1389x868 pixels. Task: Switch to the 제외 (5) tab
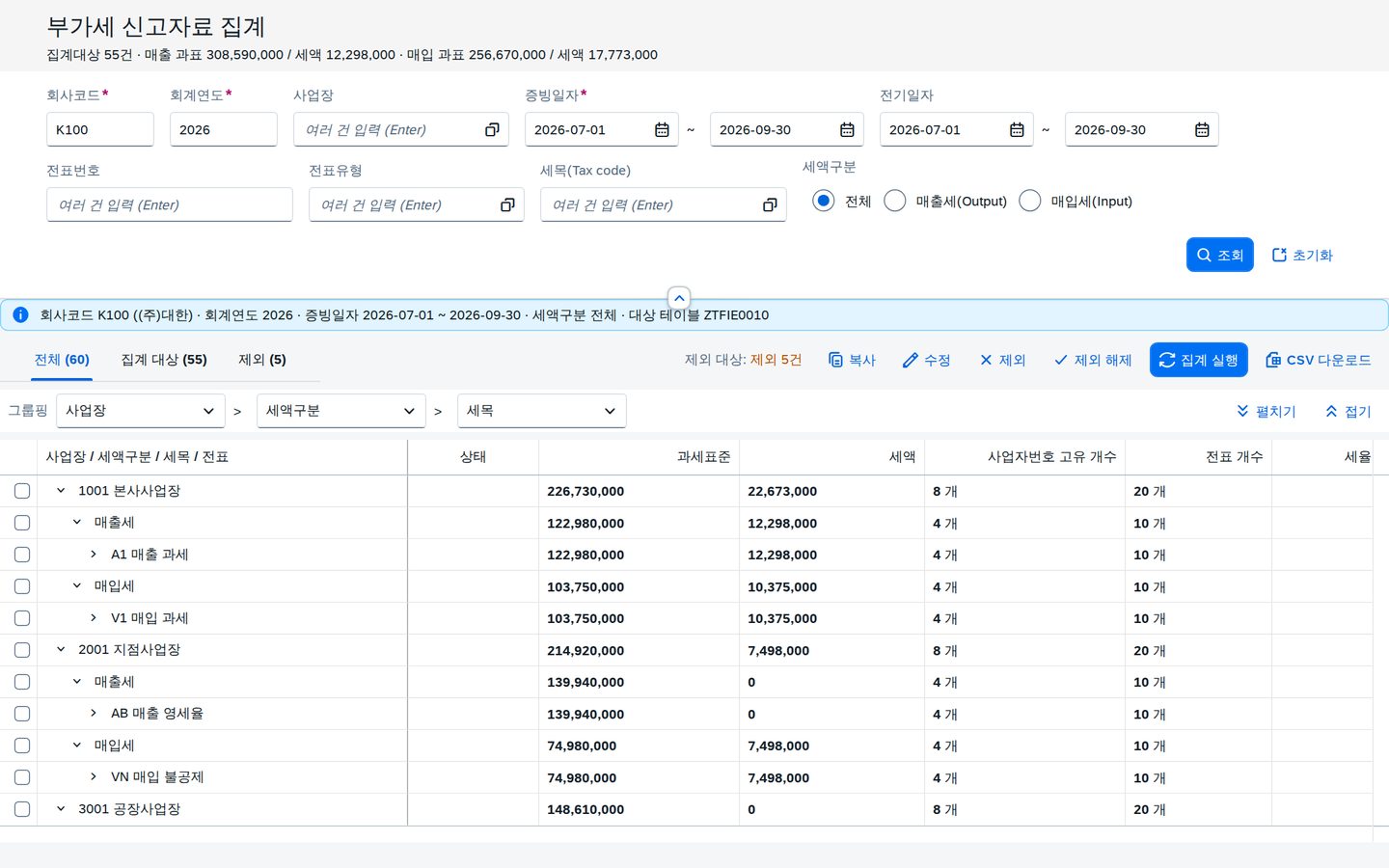pyautogui.click(x=262, y=360)
